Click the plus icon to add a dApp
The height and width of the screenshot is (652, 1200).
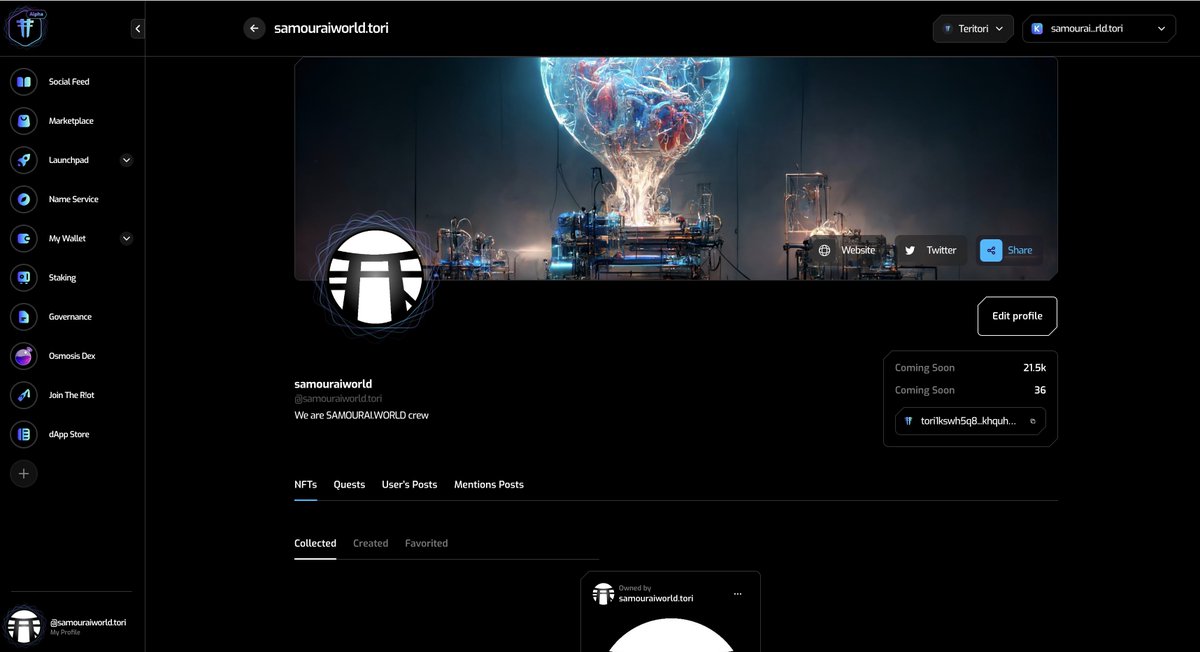(24, 473)
